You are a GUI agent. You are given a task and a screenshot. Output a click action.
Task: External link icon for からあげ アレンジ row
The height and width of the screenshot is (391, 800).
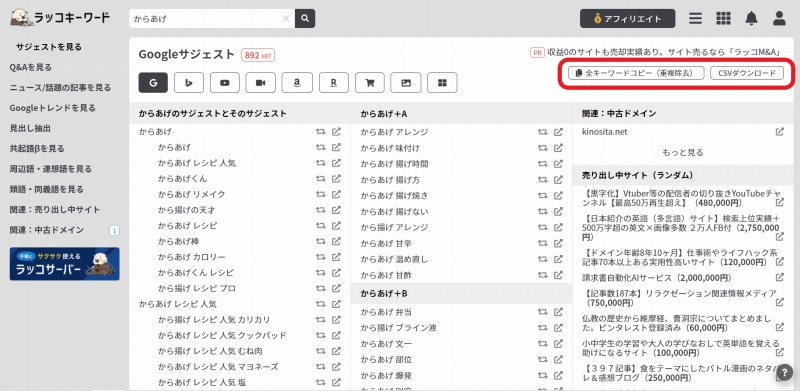pyautogui.click(x=558, y=132)
